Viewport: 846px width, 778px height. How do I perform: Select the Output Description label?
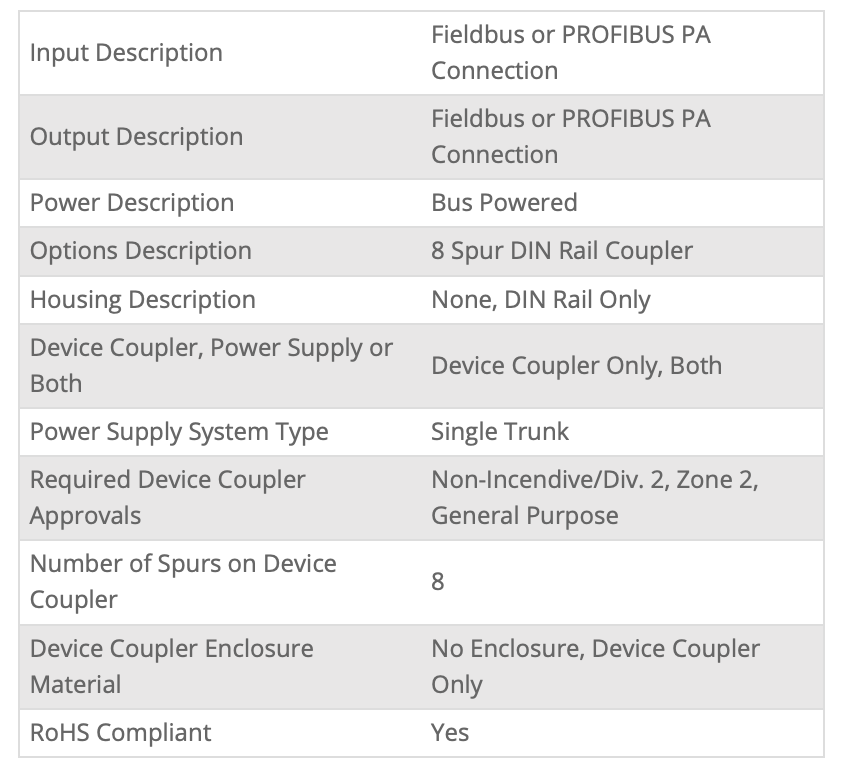(136, 137)
